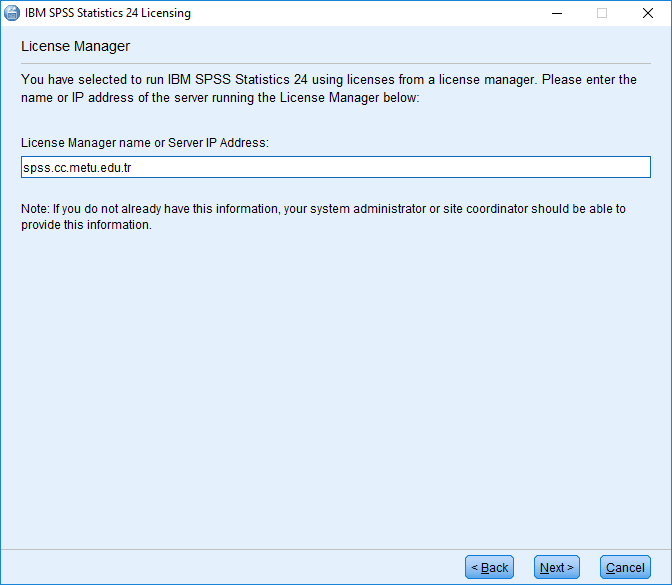Click the 'License Manager' page heading
Screen dimensions: 672x585
75,46
